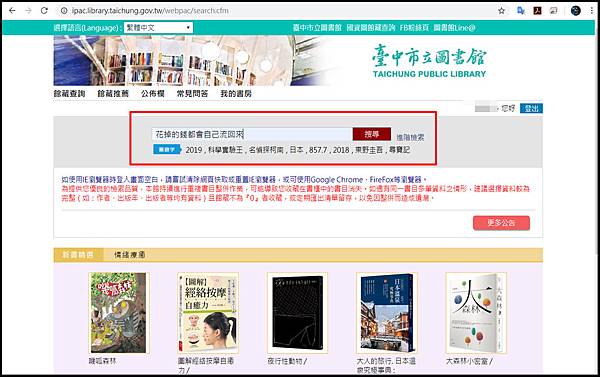Open 館藏查詢 in the navigation menu

point(69,93)
